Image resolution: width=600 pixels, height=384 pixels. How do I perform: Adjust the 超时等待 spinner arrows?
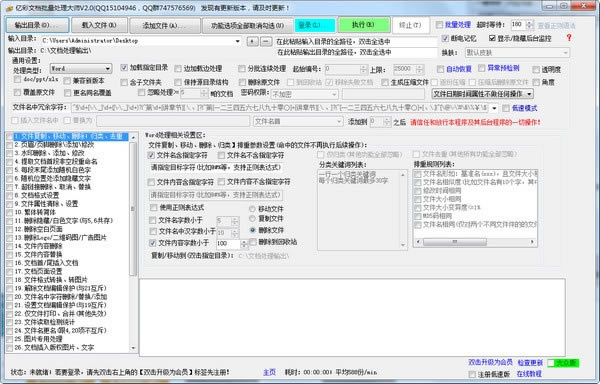pyautogui.click(x=530, y=25)
